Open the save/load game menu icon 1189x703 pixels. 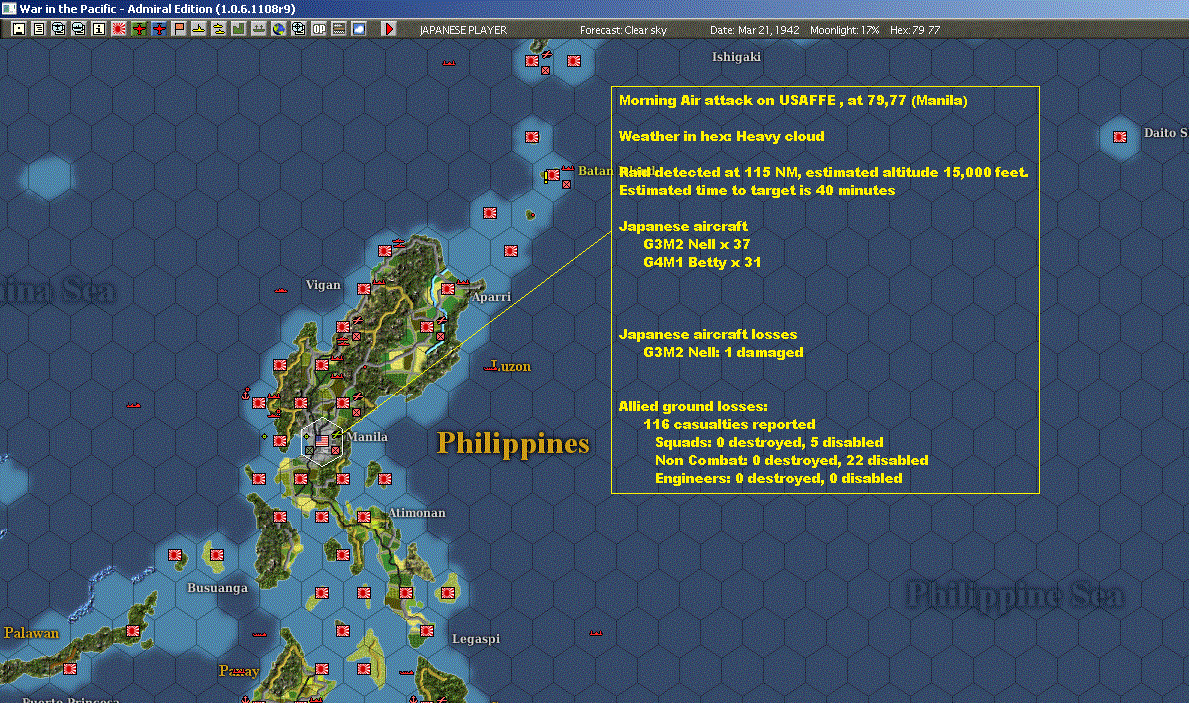click(x=19, y=29)
